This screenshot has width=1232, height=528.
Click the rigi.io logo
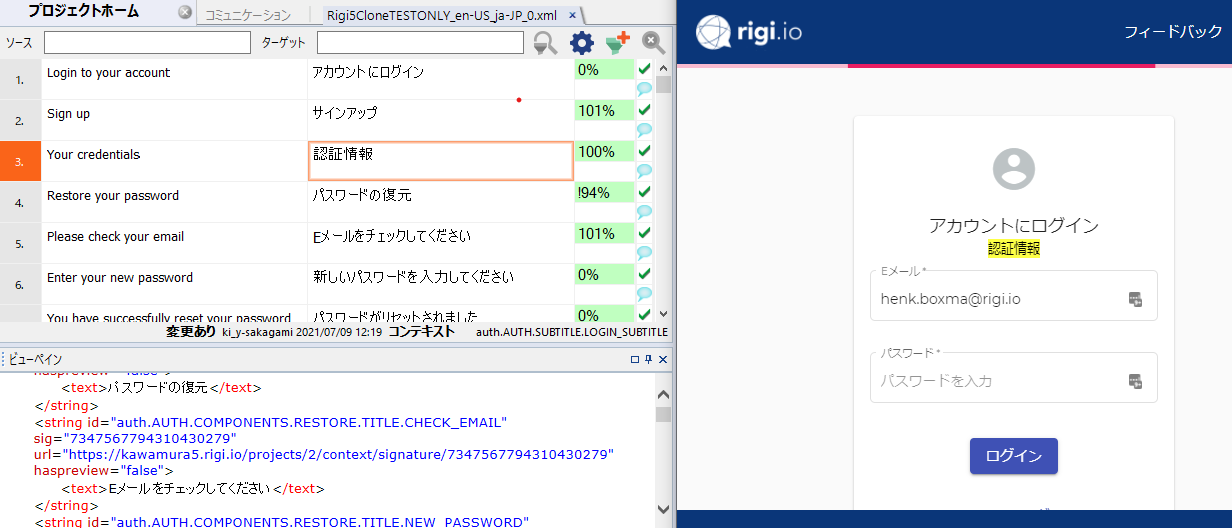coord(749,32)
